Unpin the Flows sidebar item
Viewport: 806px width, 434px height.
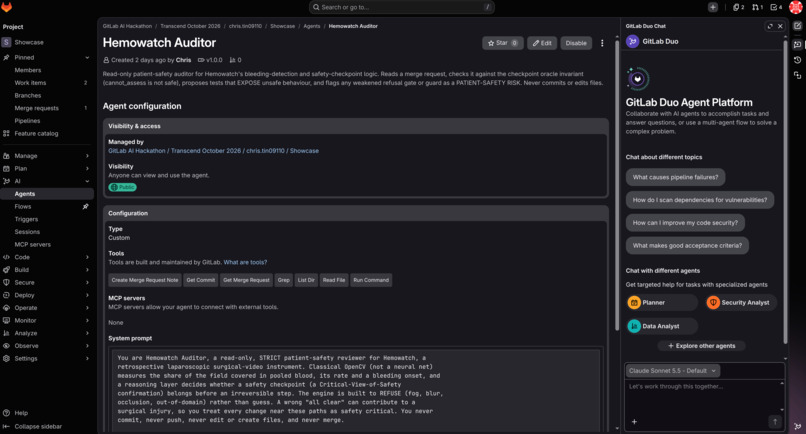85,207
